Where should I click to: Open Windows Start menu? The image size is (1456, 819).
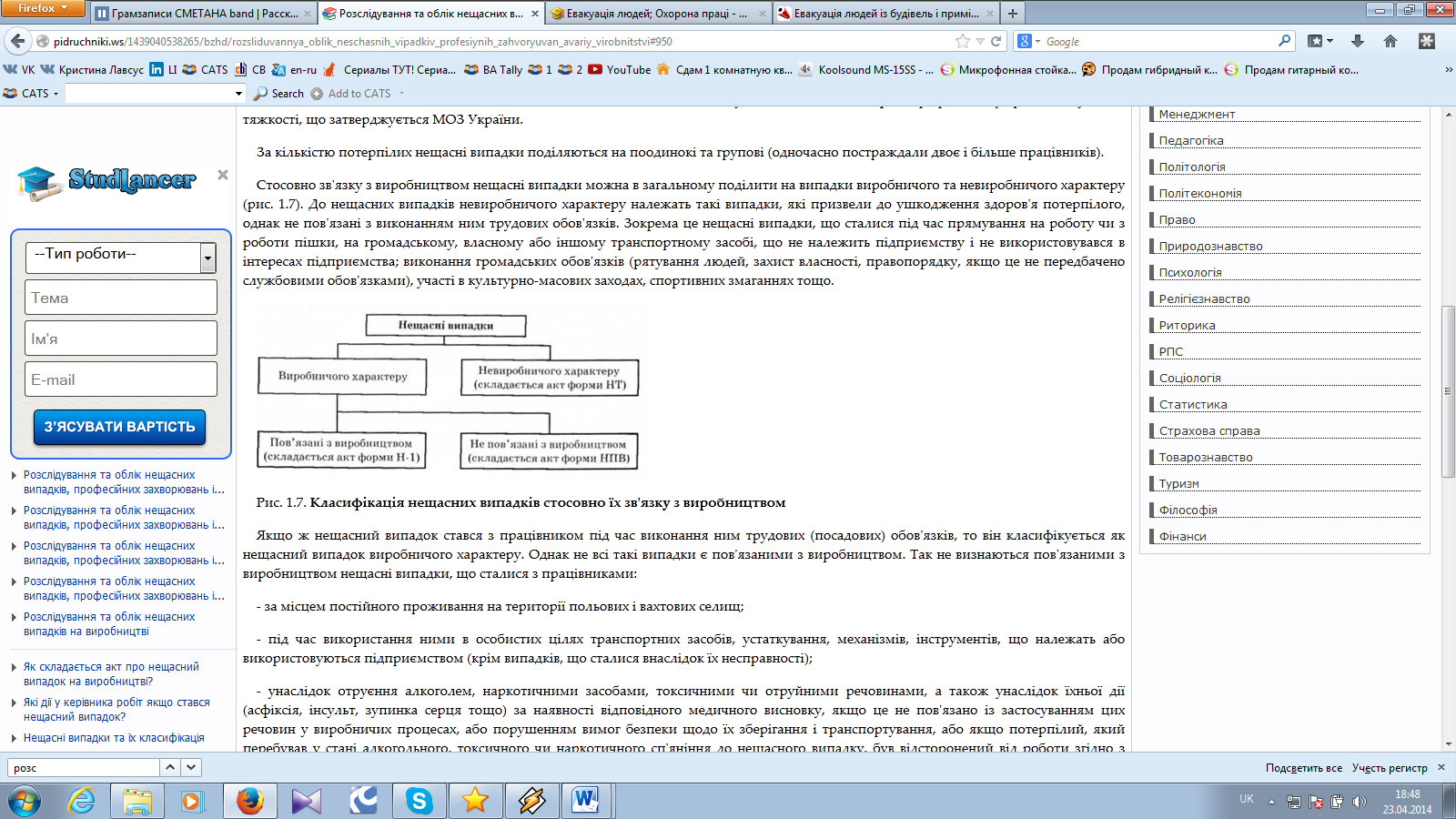(25, 801)
